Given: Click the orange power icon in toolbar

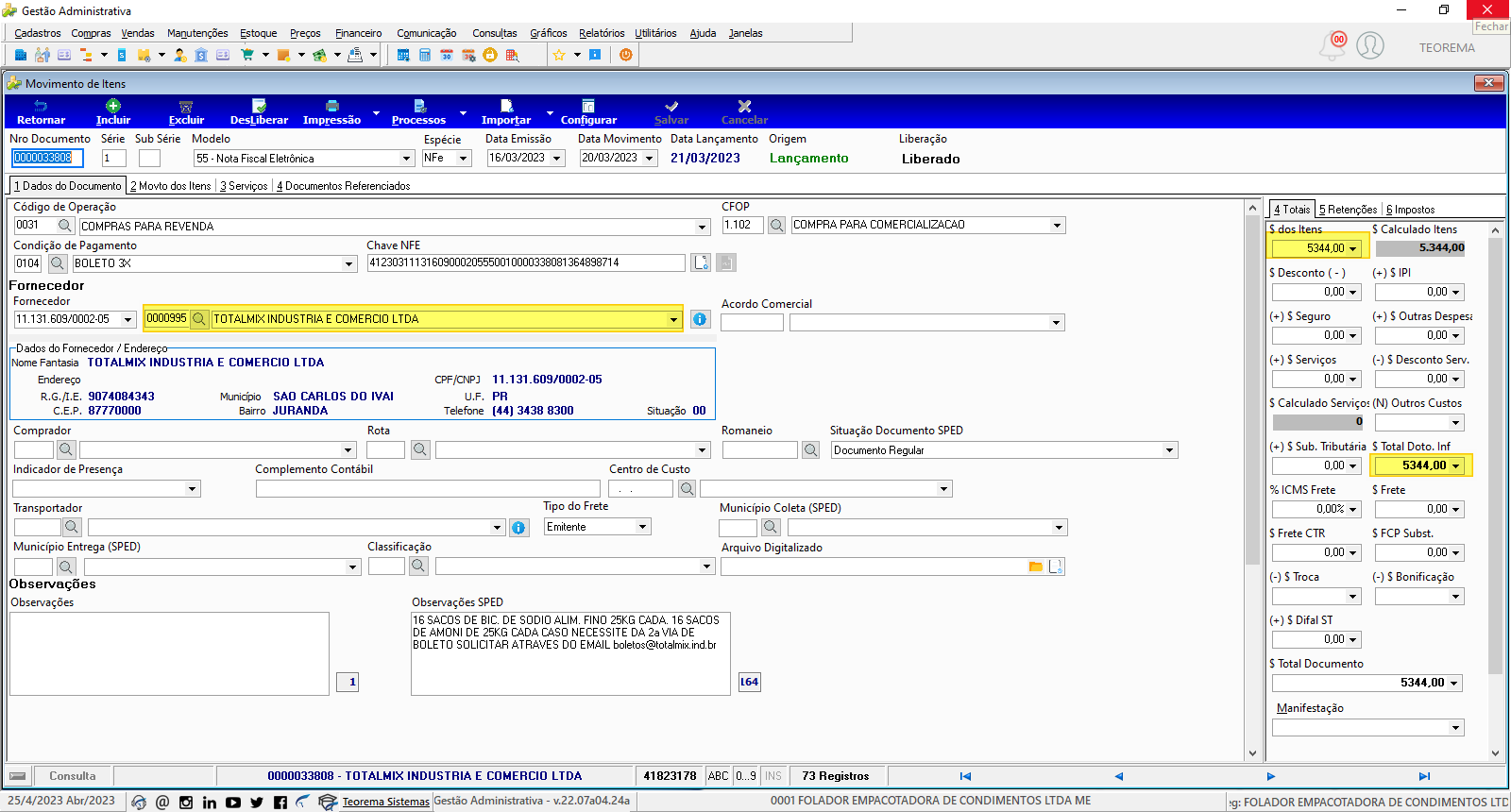Looking at the screenshot, I should [625, 55].
